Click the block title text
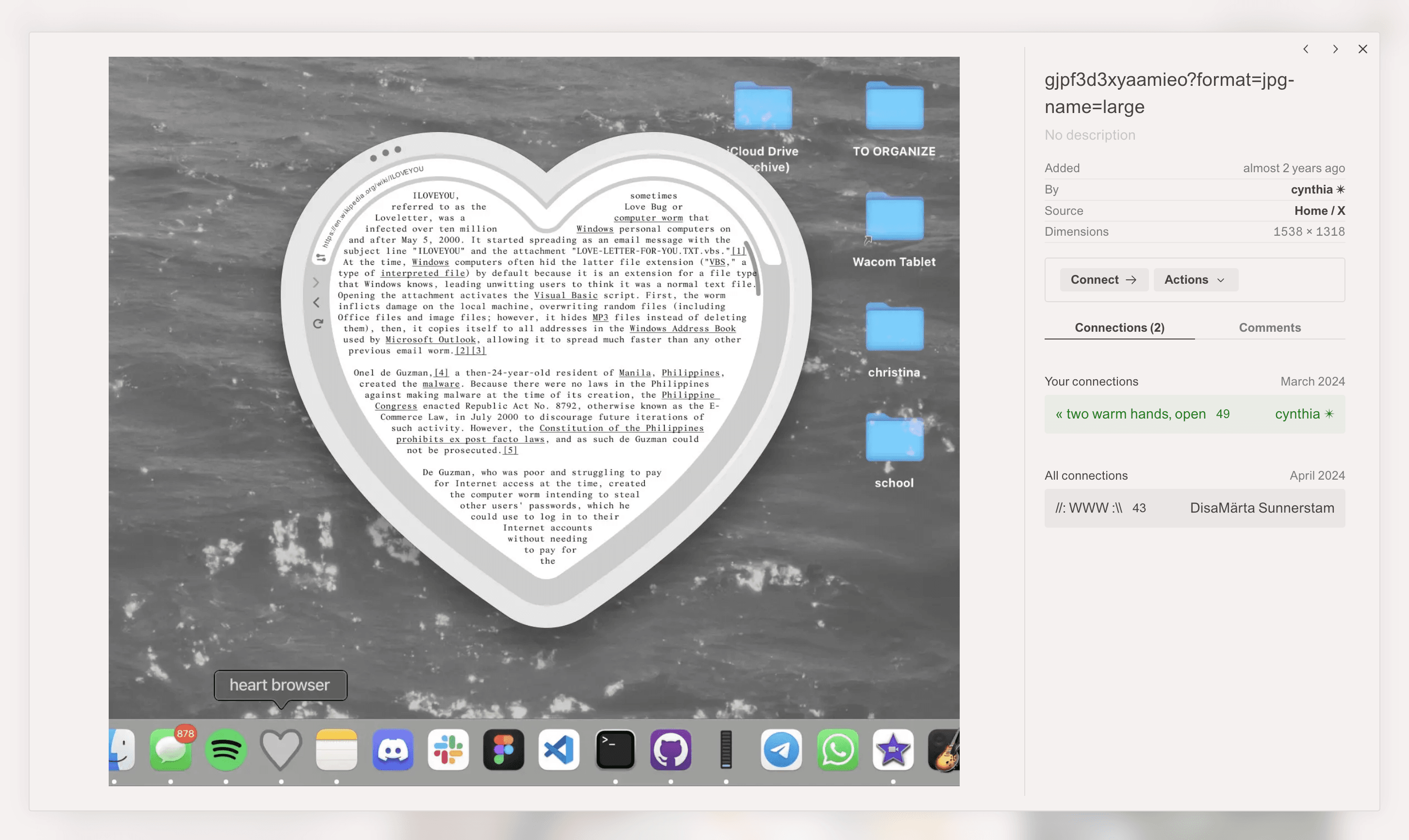Viewport: 1409px width, 840px height. [x=1168, y=93]
